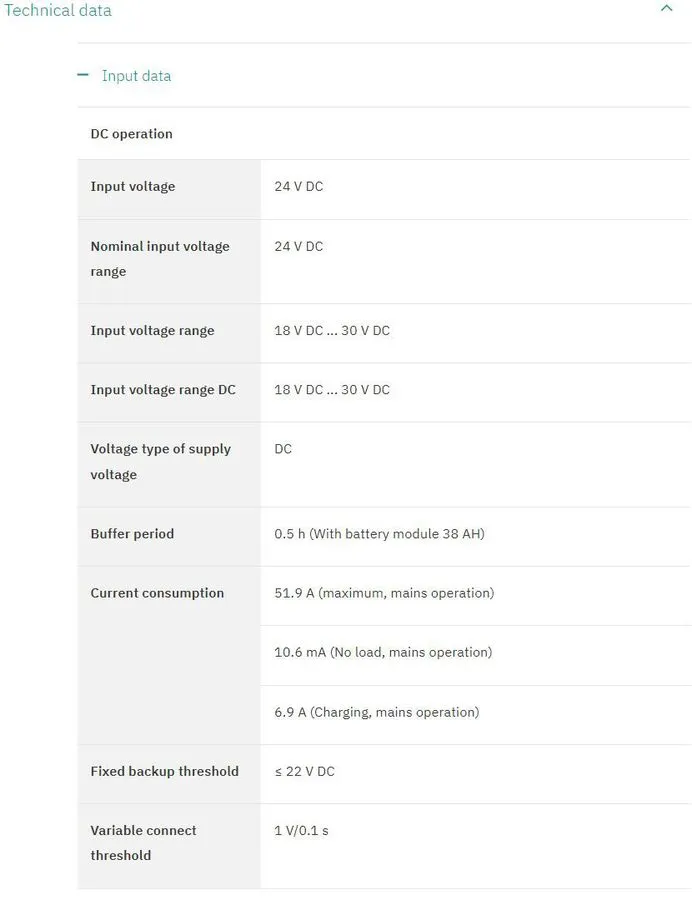Click the Fixed backup threshold label

click(x=165, y=771)
